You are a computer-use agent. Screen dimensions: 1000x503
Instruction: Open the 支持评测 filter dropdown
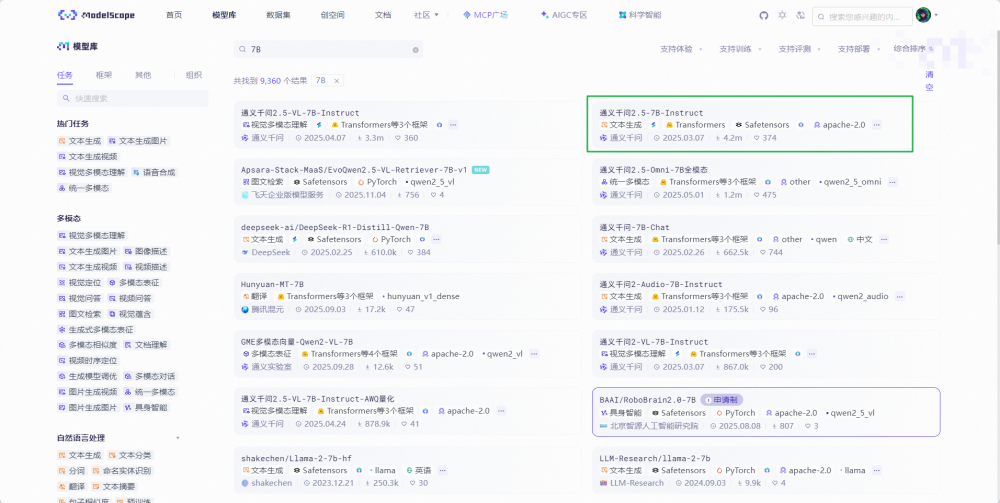[x=799, y=49]
